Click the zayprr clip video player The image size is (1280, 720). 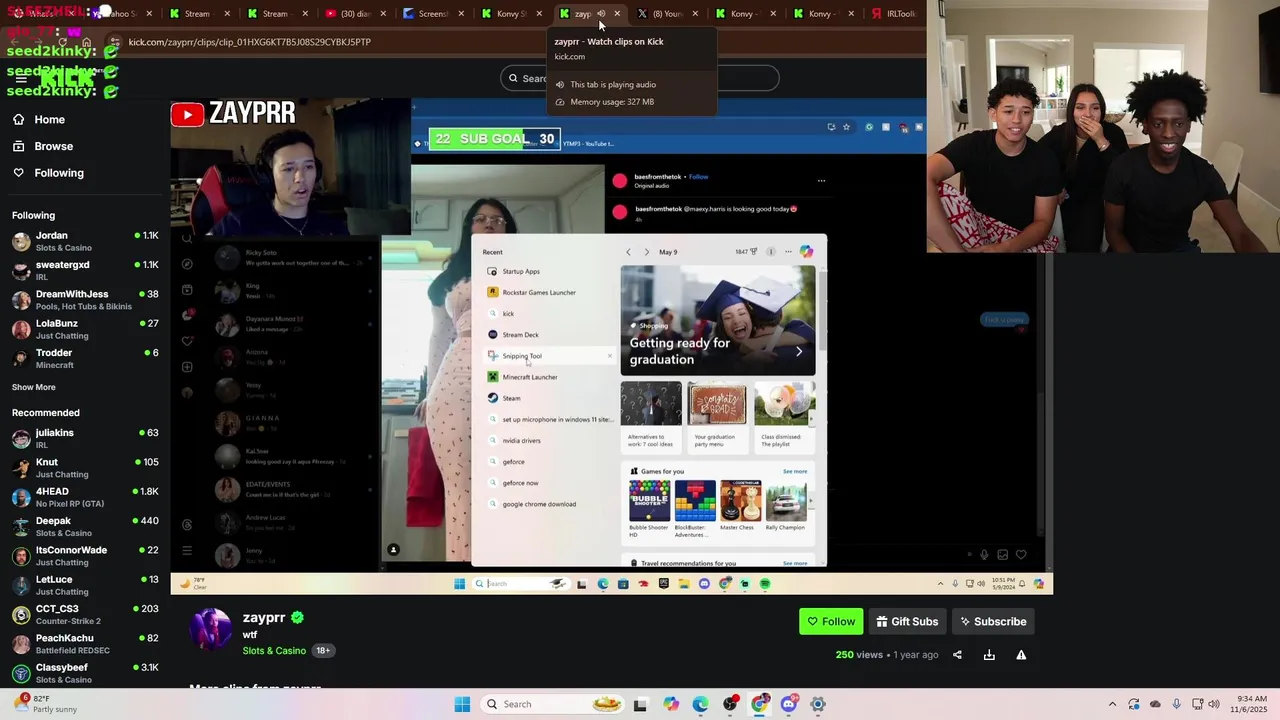click(x=611, y=346)
